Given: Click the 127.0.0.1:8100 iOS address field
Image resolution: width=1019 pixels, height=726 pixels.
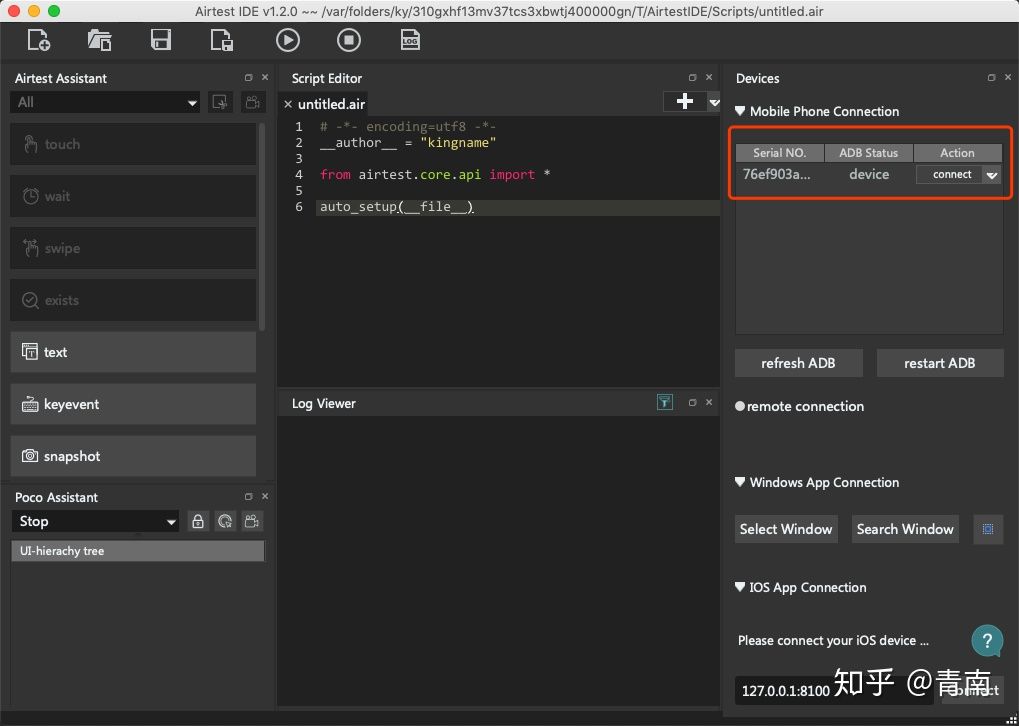Looking at the screenshot, I should pyautogui.click(x=786, y=690).
